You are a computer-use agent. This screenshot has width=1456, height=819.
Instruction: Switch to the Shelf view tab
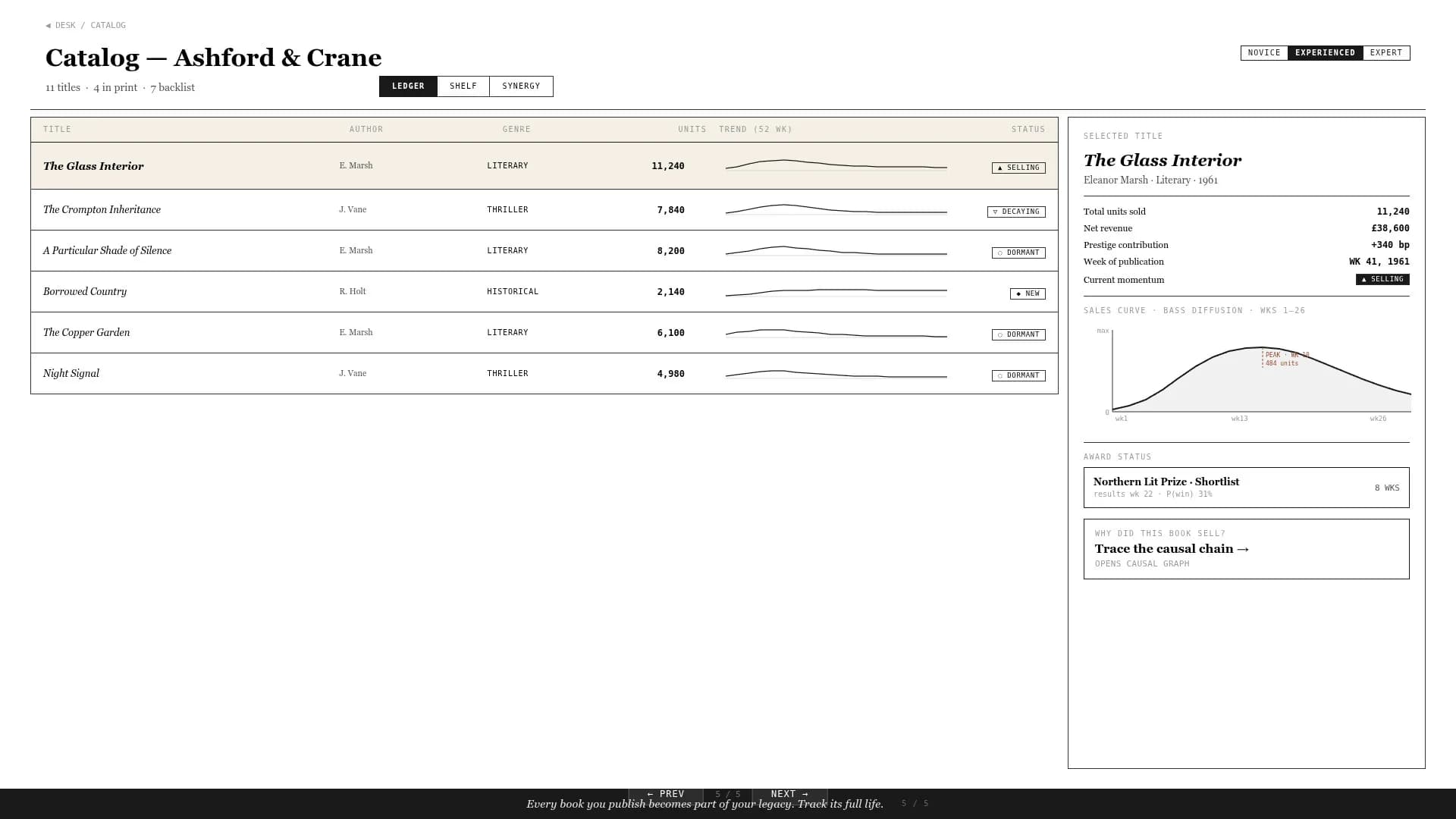pos(463,86)
